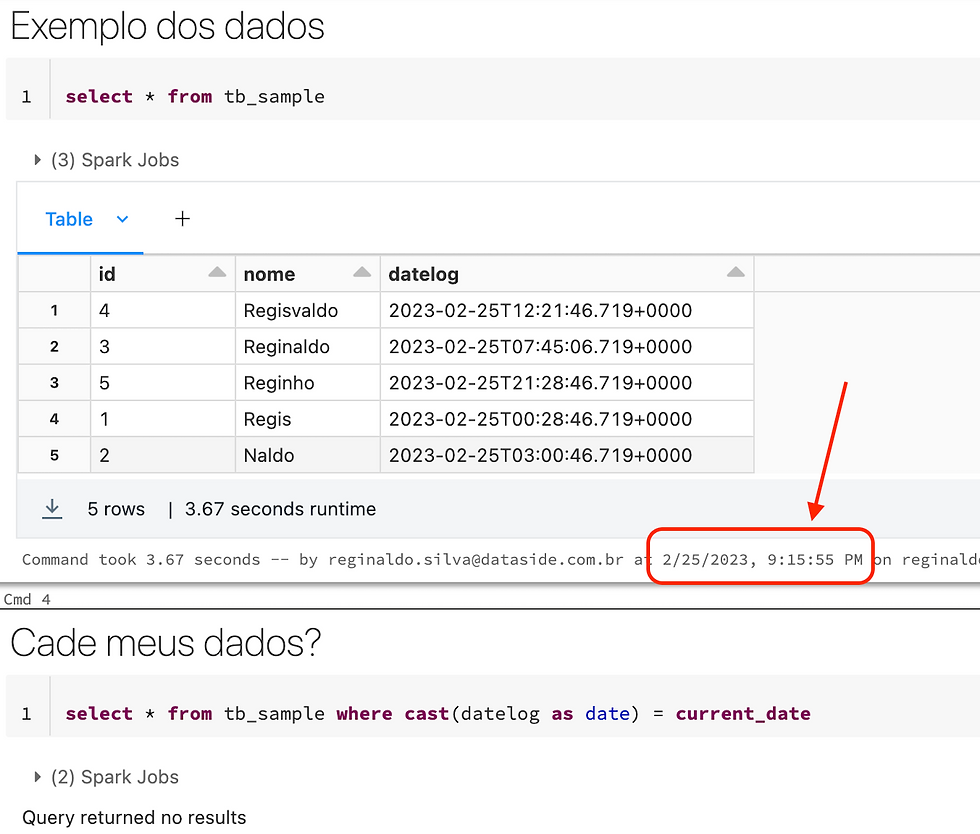
Task: Click the 'Cmd 4' cell label
Action: 27,600
